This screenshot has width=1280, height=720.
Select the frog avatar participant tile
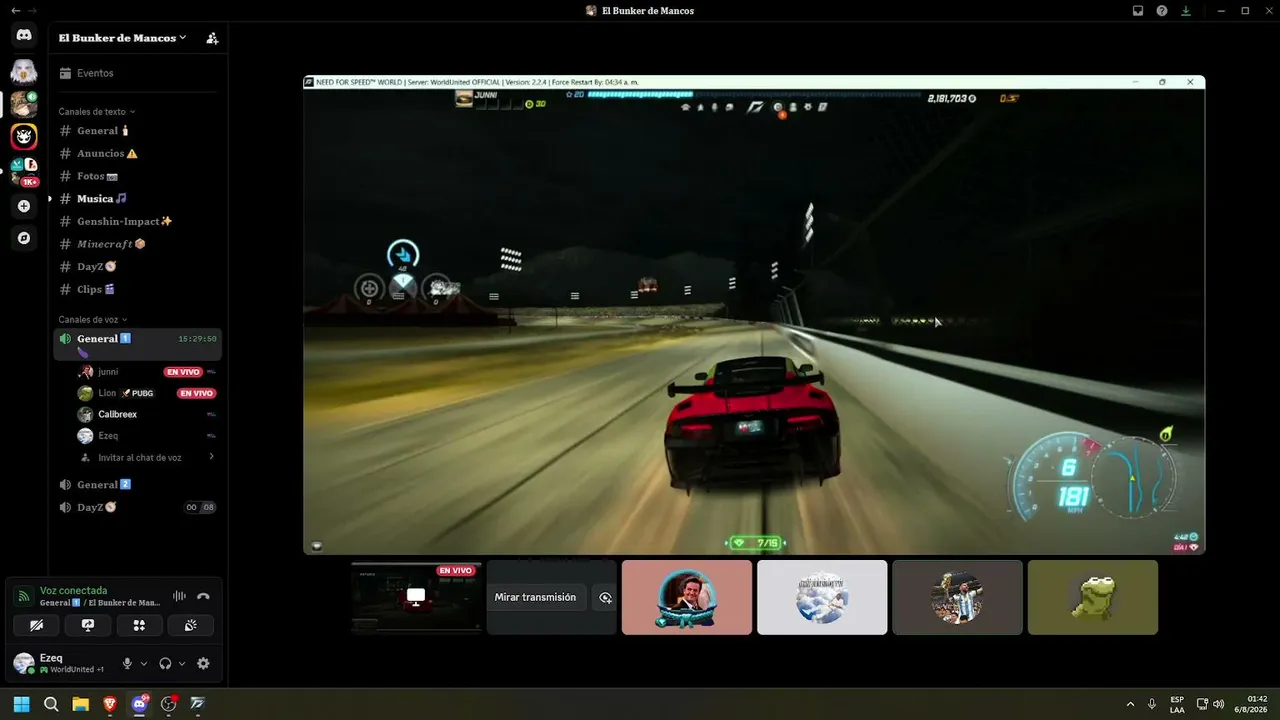pos(1093,597)
